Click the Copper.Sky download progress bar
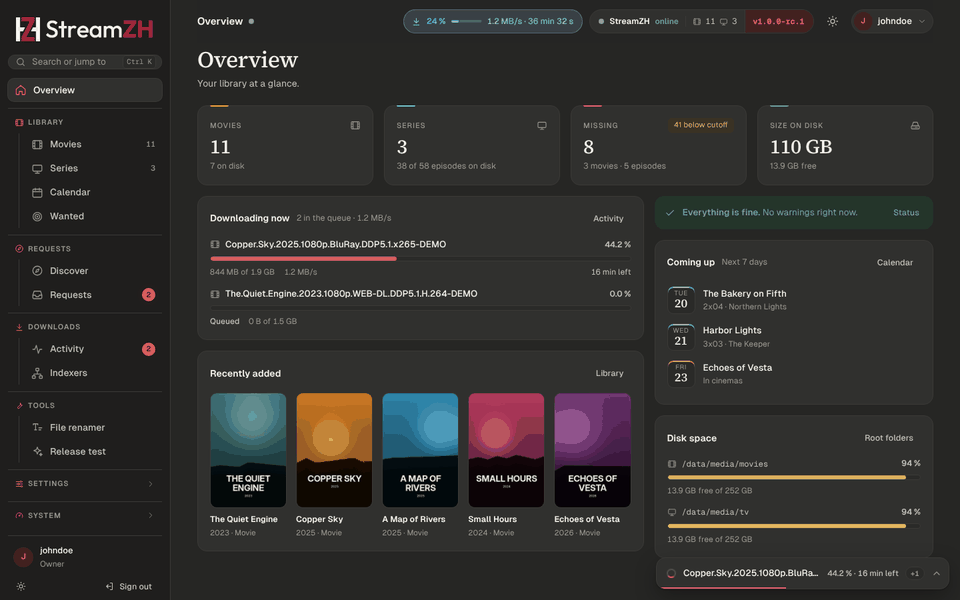 [420, 259]
